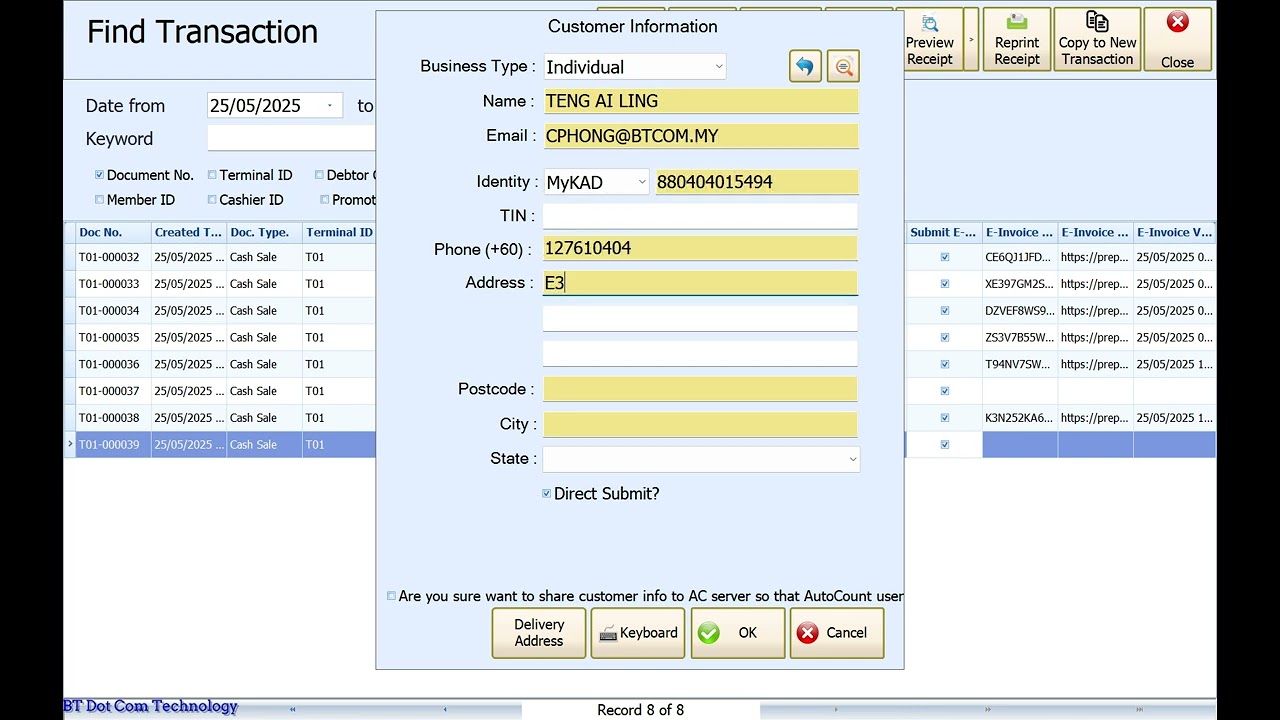
Task: Toggle Submit E-Invoice checkbox for T01-000039 row
Action: [945, 445]
